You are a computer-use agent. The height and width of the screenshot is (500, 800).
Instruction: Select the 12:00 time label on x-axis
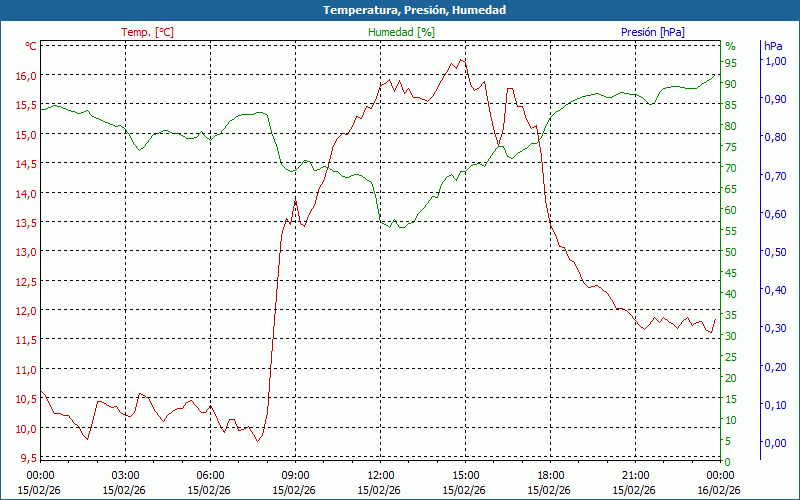pyautogui.click(x=380, y=475)
